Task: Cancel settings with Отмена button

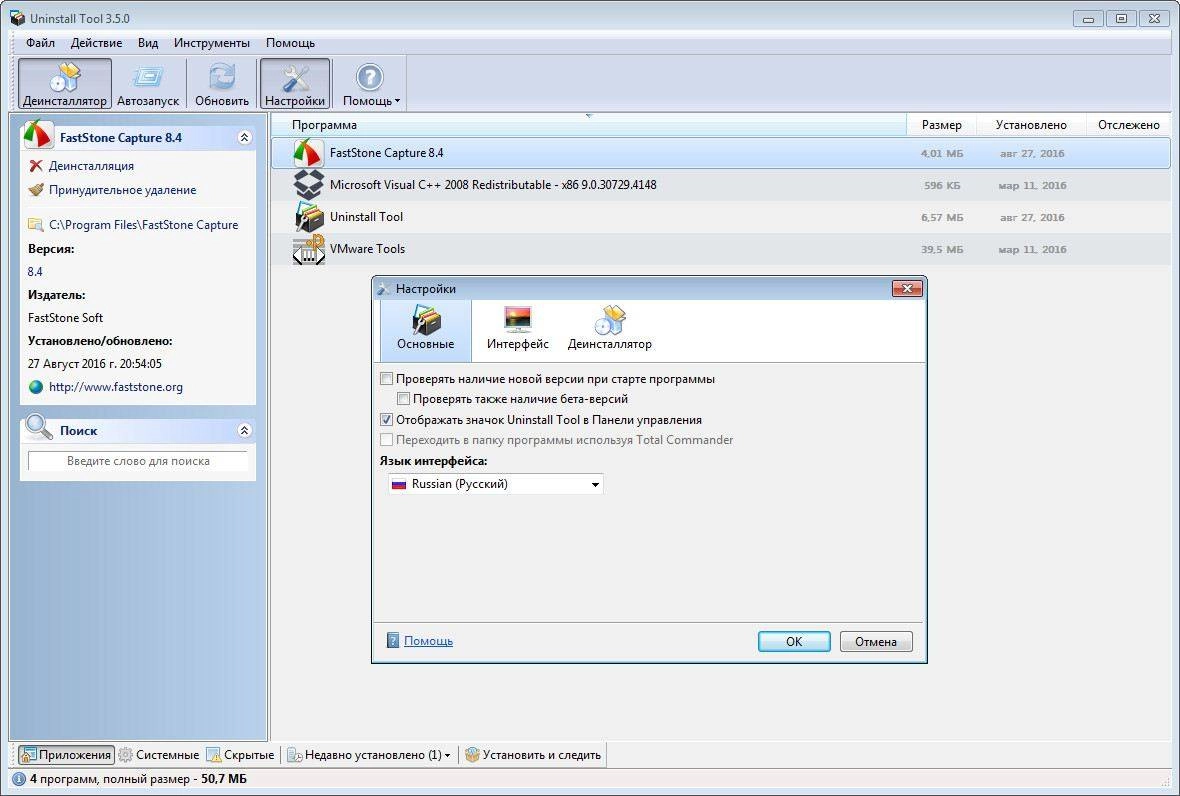Action: point(876,641)
